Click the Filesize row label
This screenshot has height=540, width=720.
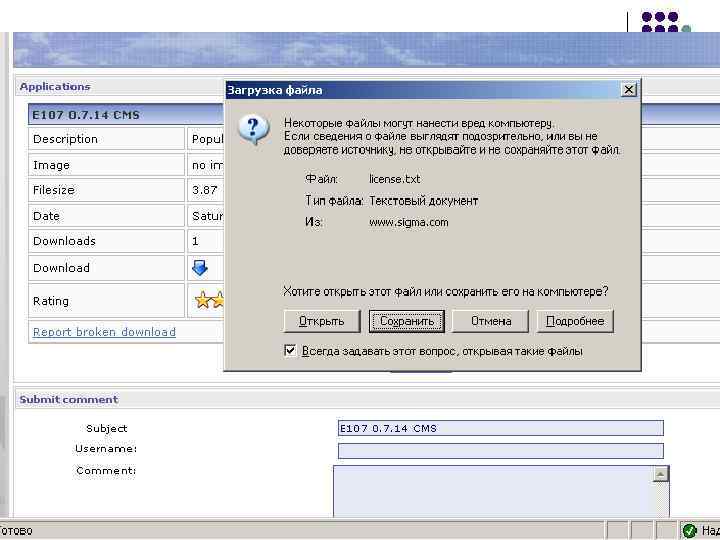(53, 190)
